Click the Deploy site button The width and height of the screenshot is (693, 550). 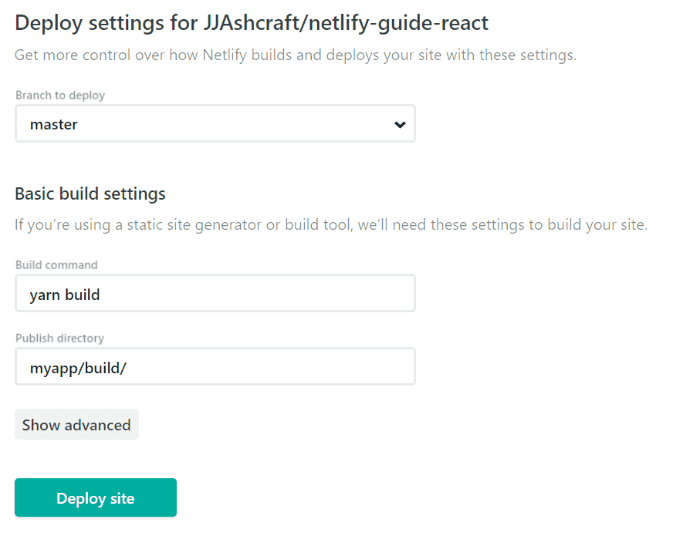coord(95,497)
